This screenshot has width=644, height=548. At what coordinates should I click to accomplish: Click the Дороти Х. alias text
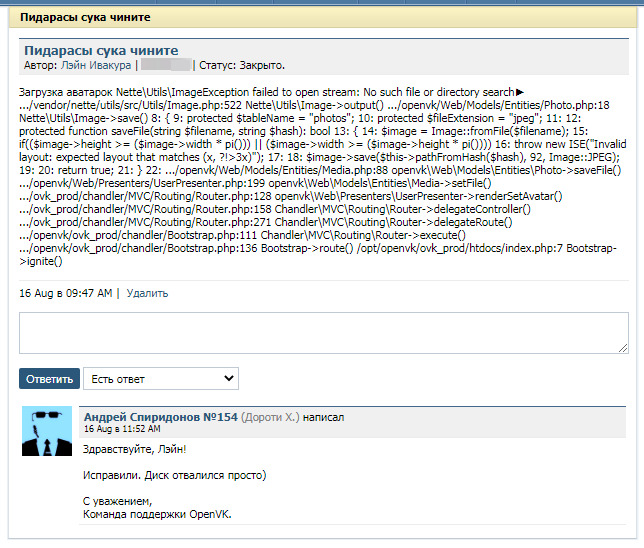click(x=270, y=416)
